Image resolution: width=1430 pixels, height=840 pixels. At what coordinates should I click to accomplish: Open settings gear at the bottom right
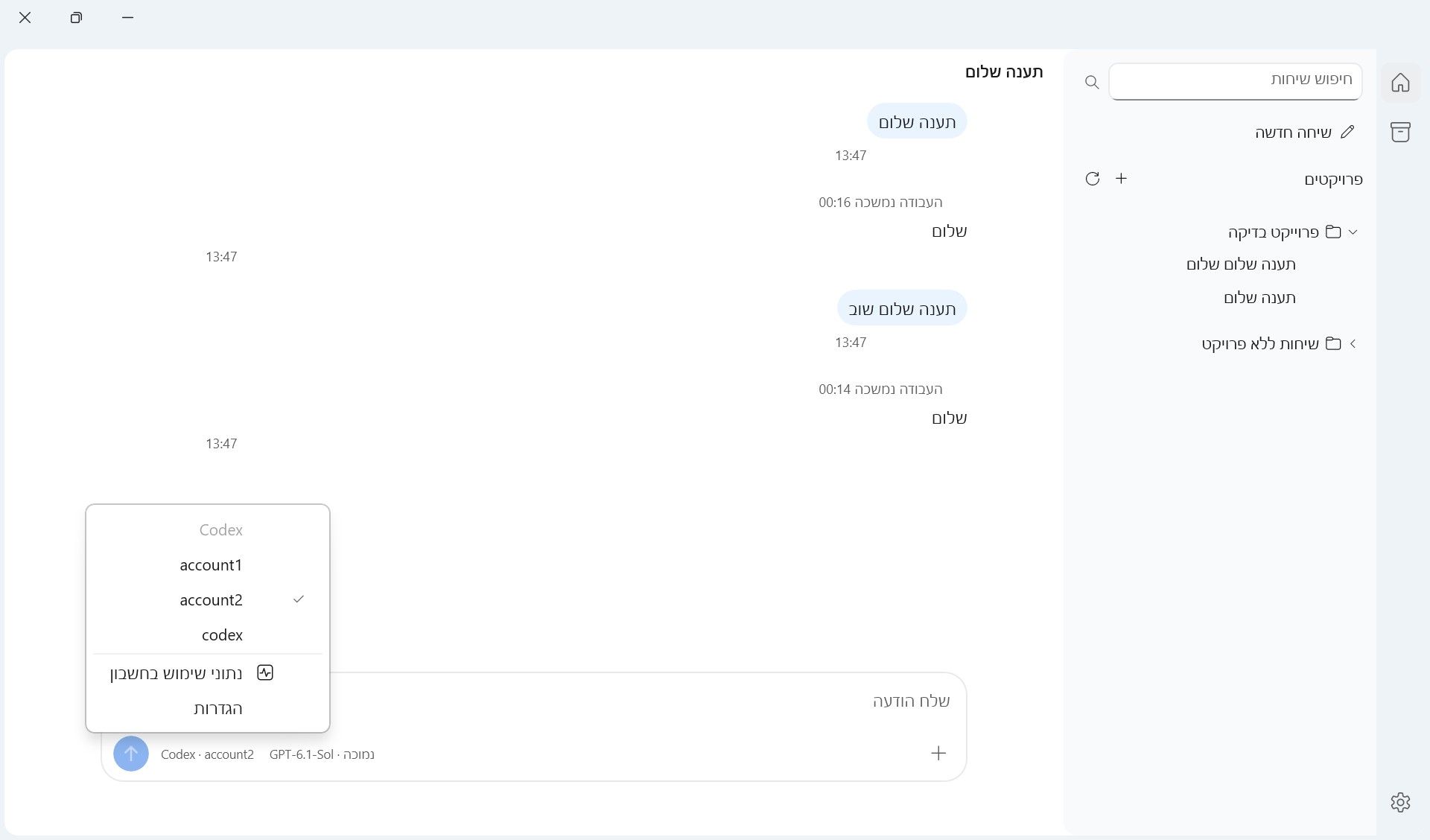1400,802
